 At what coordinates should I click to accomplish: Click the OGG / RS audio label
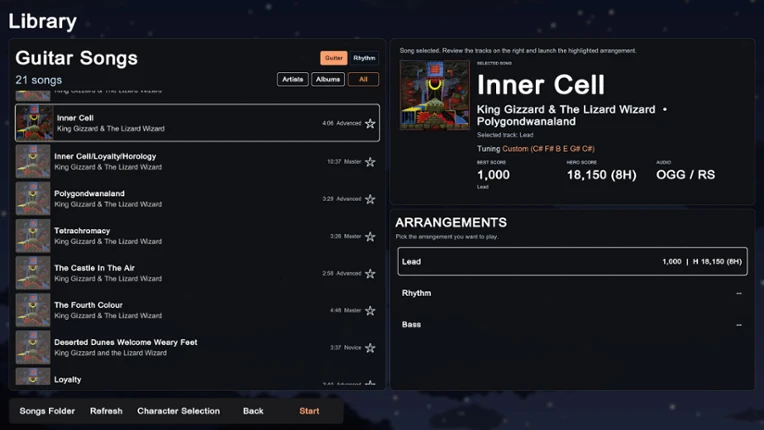pyautogui.click(x=686, y=175)
